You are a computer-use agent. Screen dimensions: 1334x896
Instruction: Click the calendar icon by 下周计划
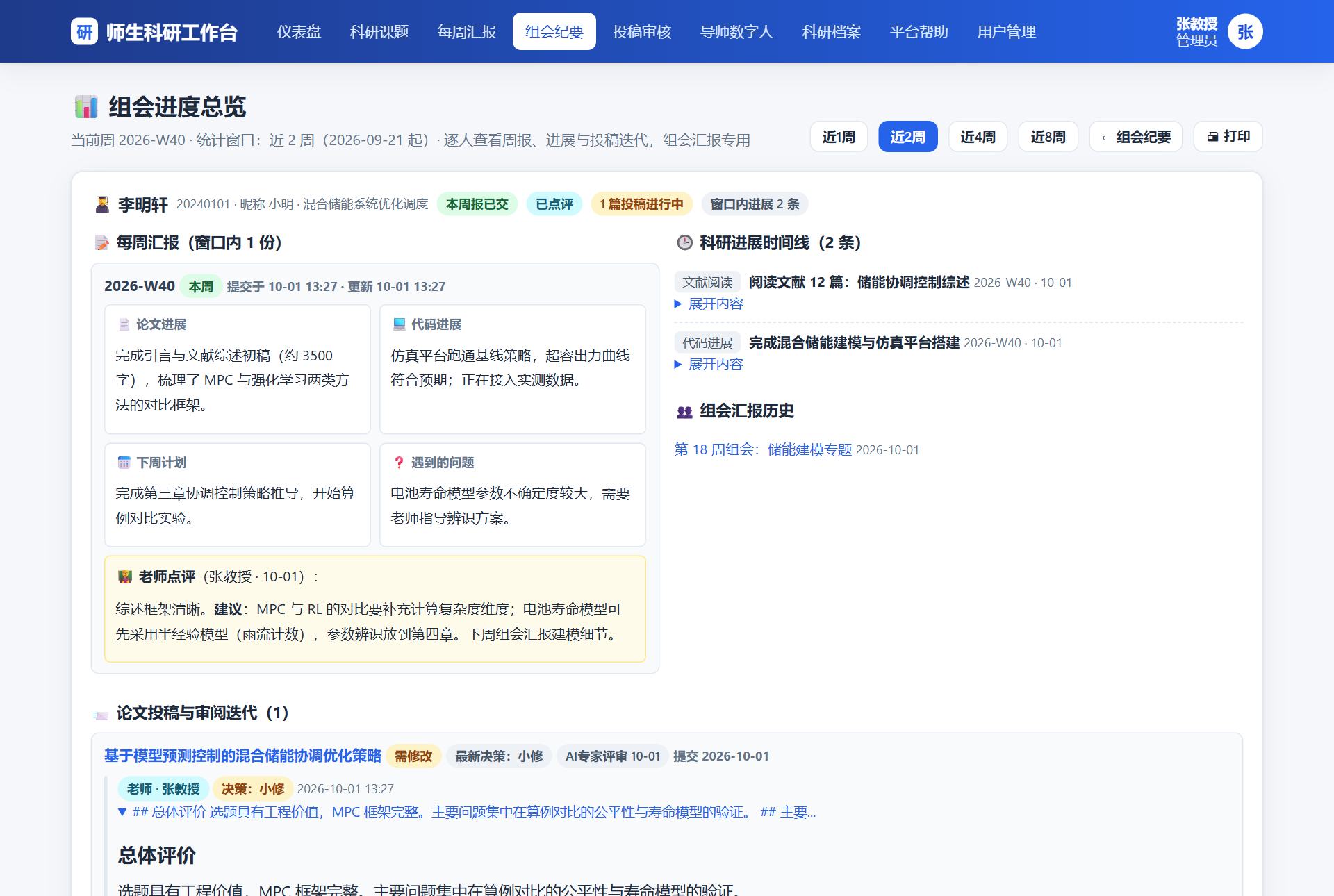click(124, 463)
